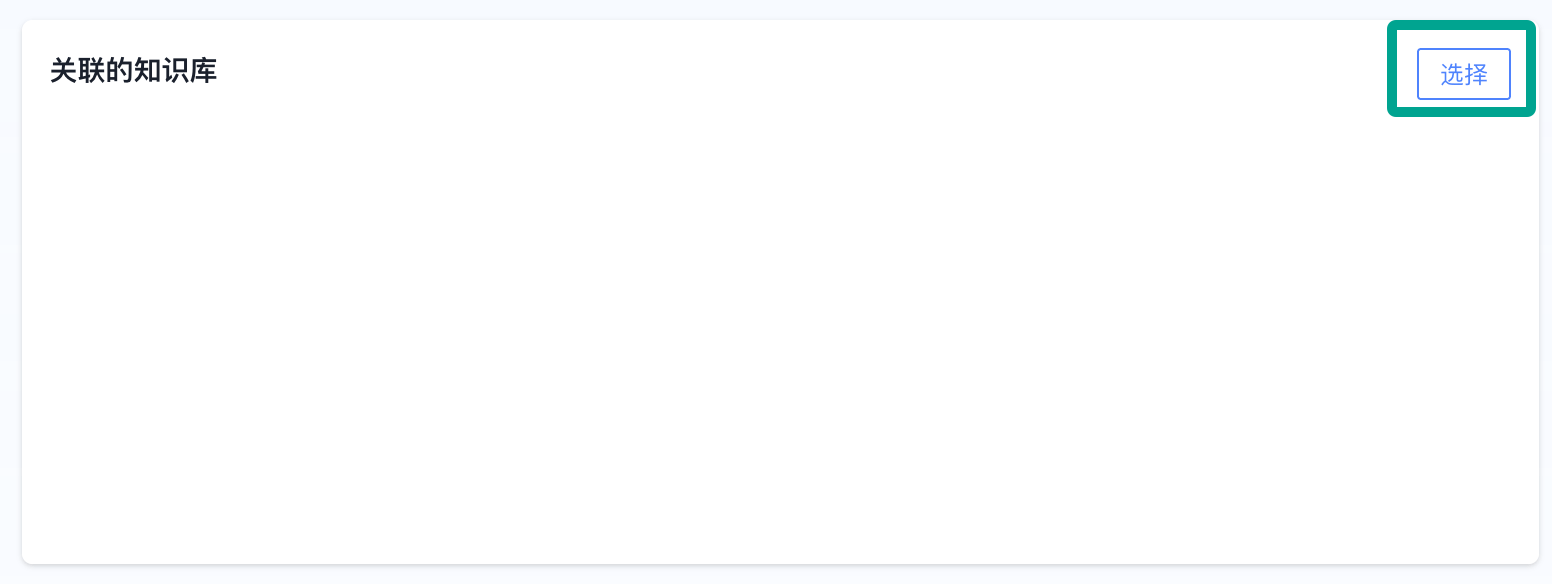Trigger the 选择 action for knowledge bases
The height and width of the screenshot is (584, 1552).
pyautogui.click(x=1463, y=74)
